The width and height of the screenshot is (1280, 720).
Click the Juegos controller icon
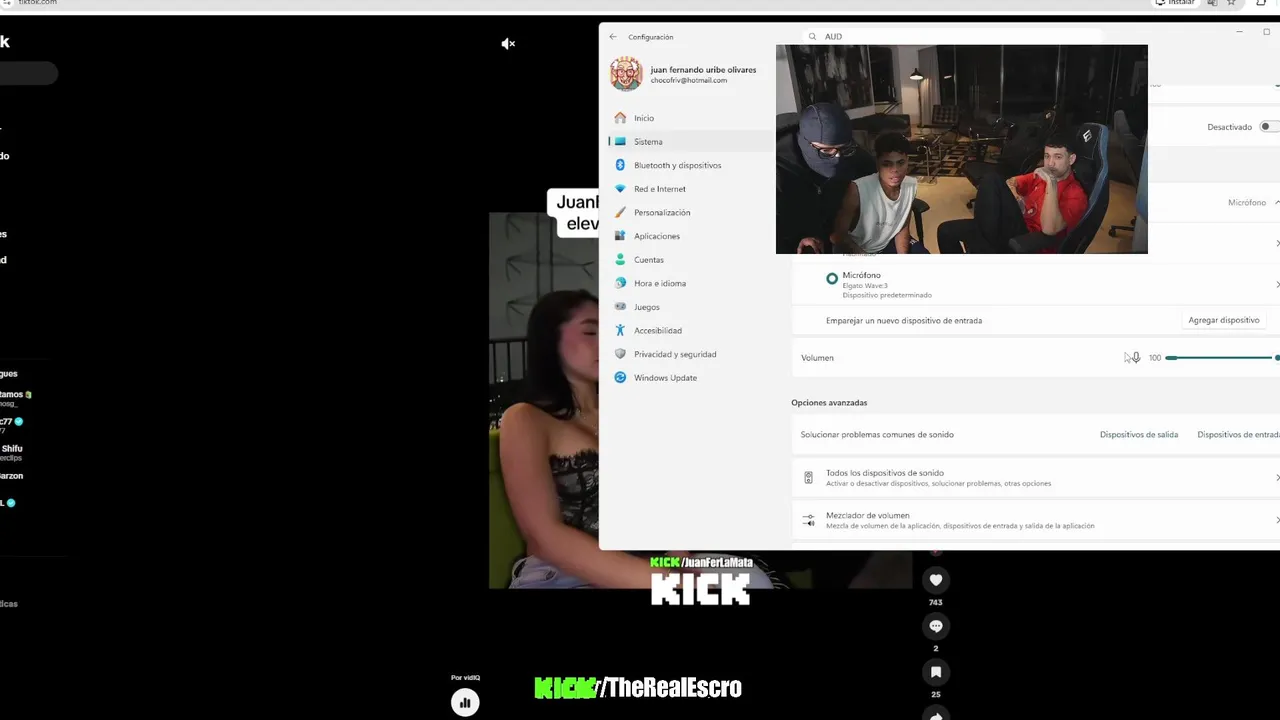click(x=620, y=307)
